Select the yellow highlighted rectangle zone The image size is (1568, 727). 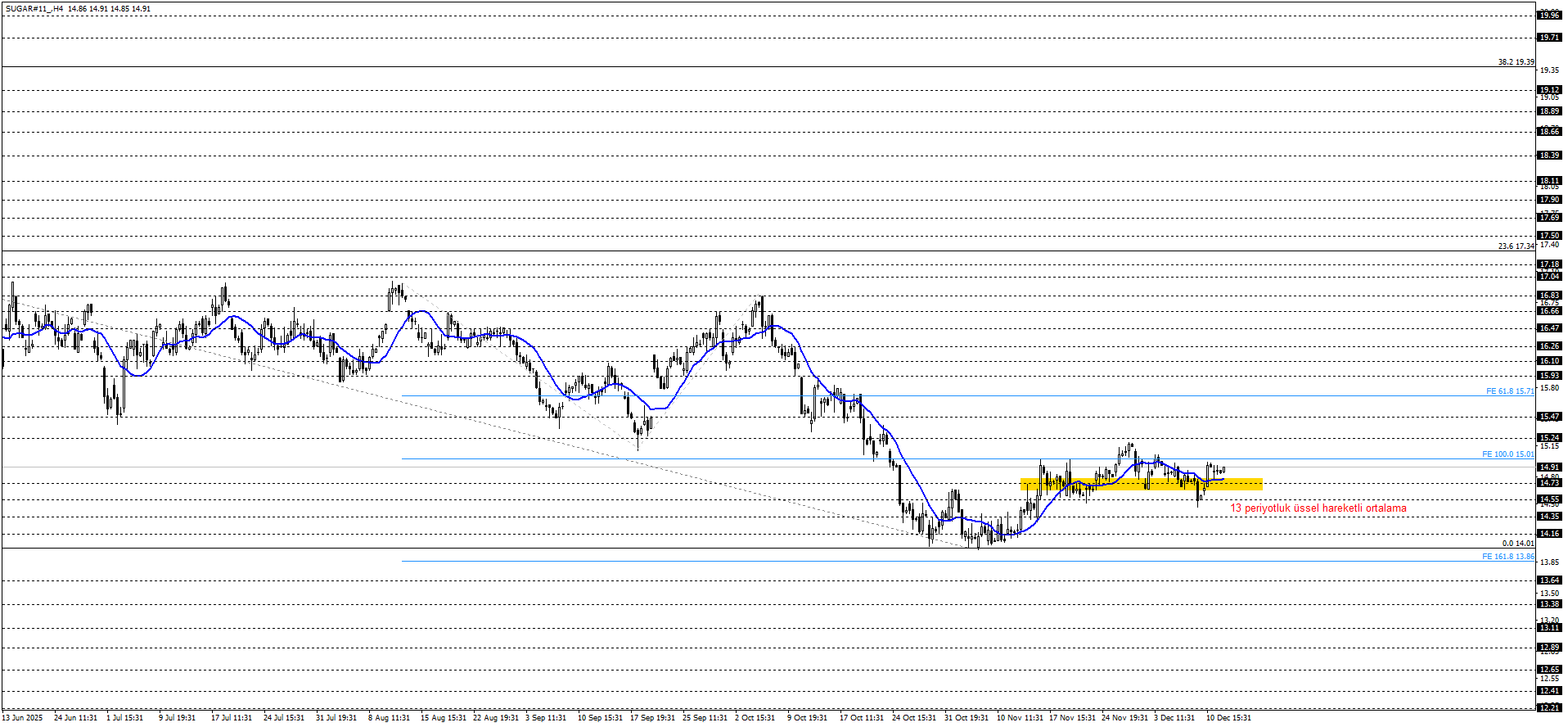pos(1141,485)
